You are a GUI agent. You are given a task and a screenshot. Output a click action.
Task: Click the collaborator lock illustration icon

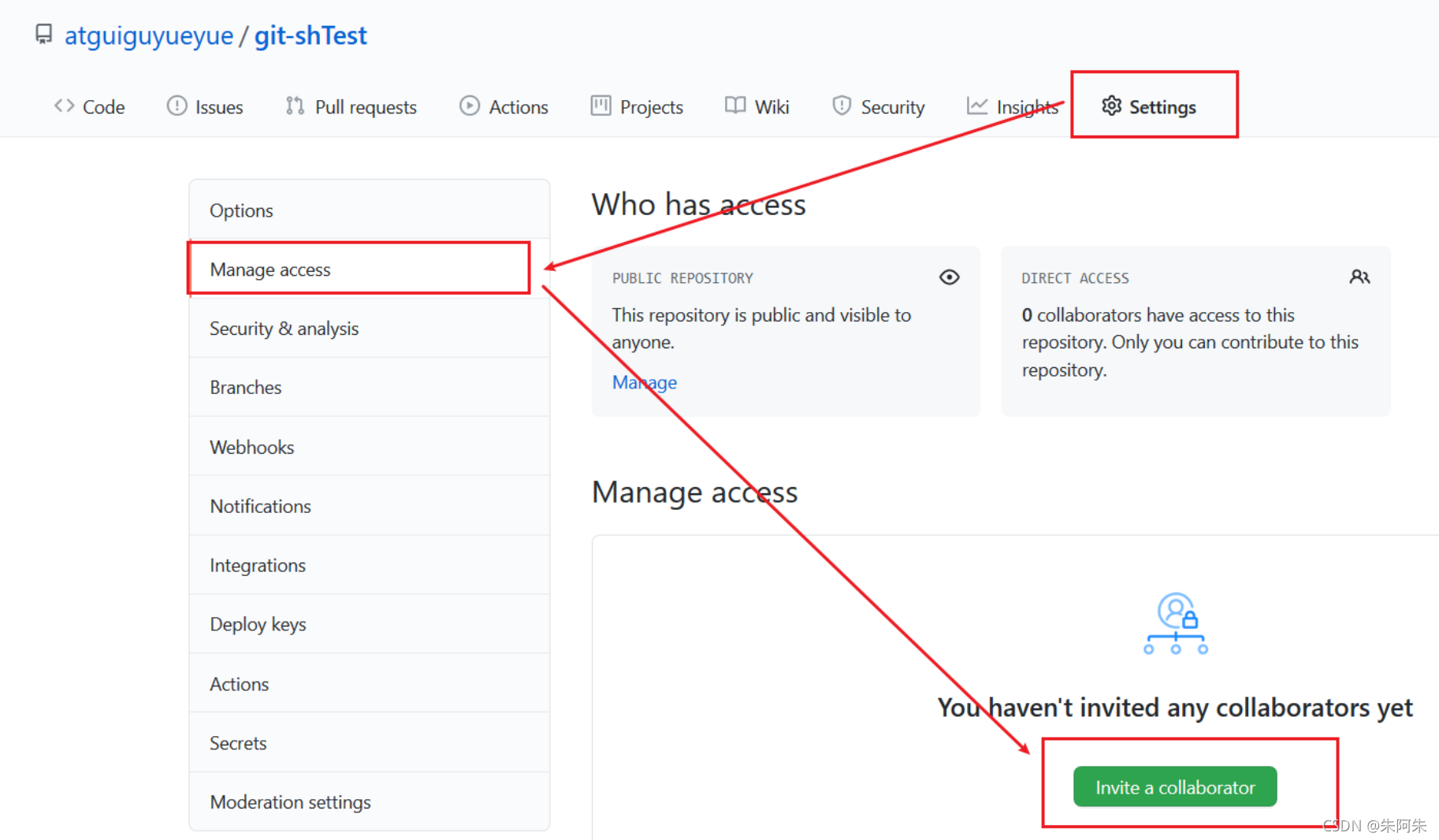tap(1175, 623)
